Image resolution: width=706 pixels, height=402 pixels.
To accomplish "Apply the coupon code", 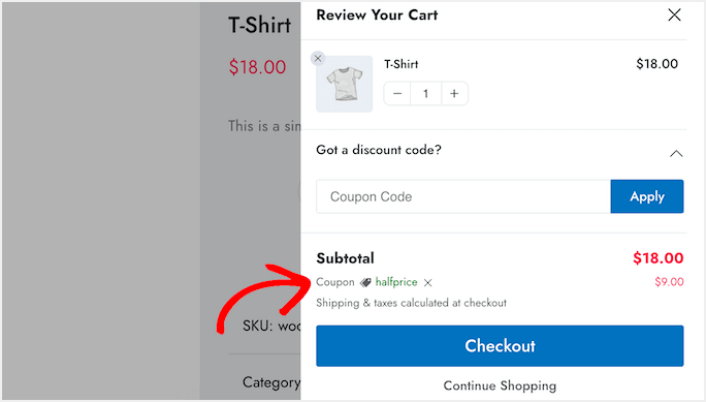I will (x=647, y=197).
